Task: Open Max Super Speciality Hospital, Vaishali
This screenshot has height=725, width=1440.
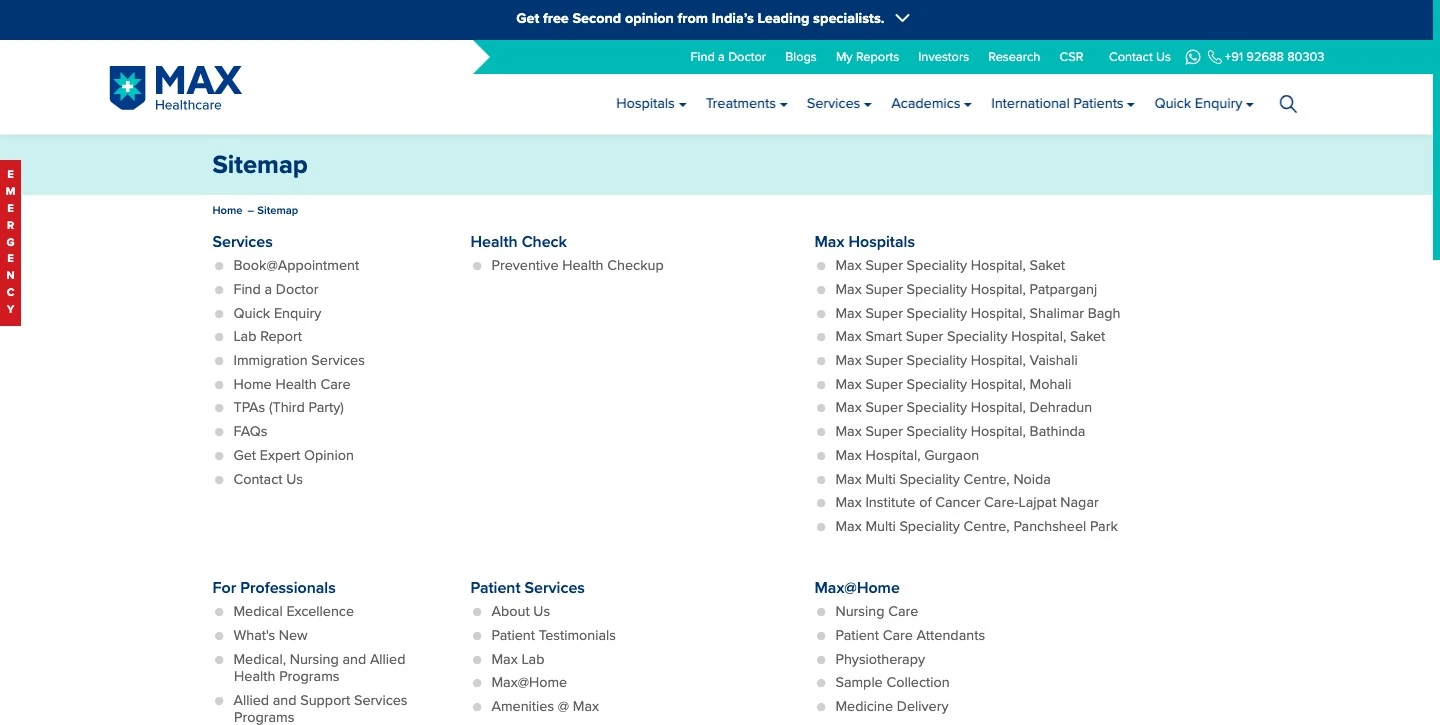Action: (x=956, y=361)
